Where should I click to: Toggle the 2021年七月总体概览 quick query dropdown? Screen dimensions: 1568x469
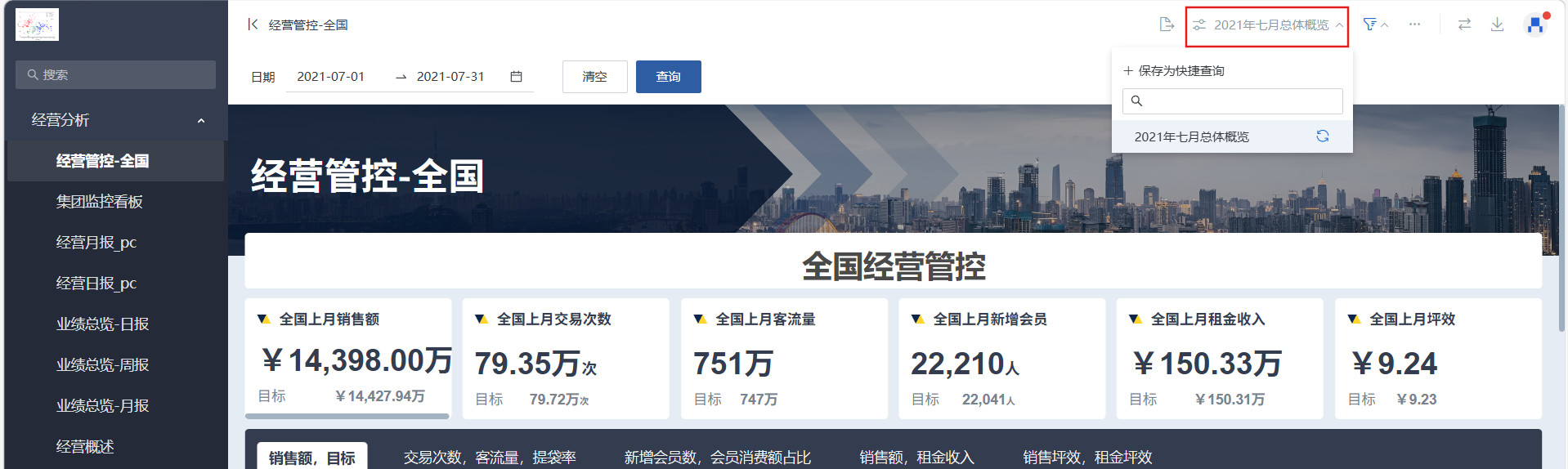click(1267, 25)
